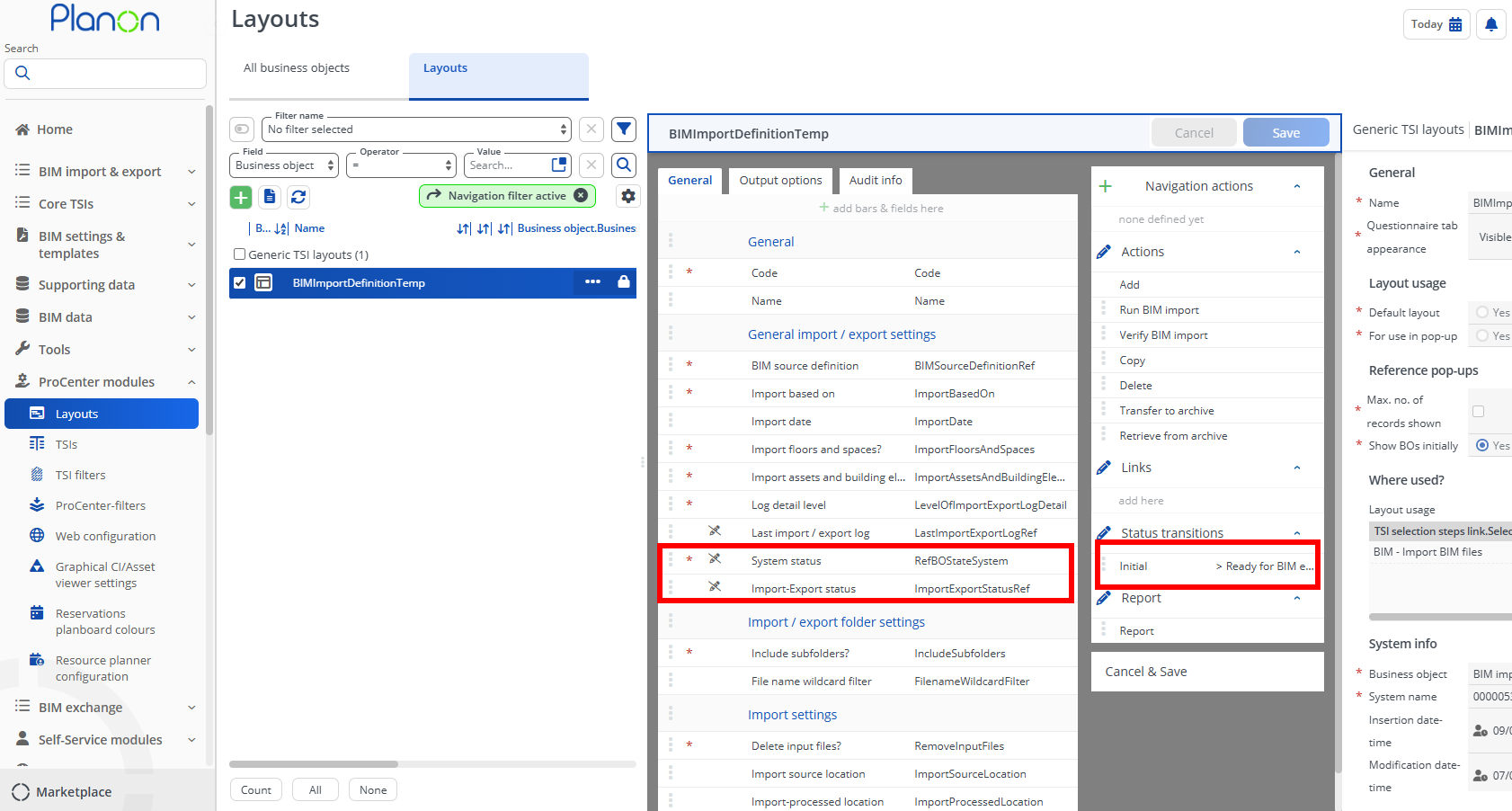1512x811 pixels.
Task: Add a navigation action with plus icon
Action: click(1106, 186)
